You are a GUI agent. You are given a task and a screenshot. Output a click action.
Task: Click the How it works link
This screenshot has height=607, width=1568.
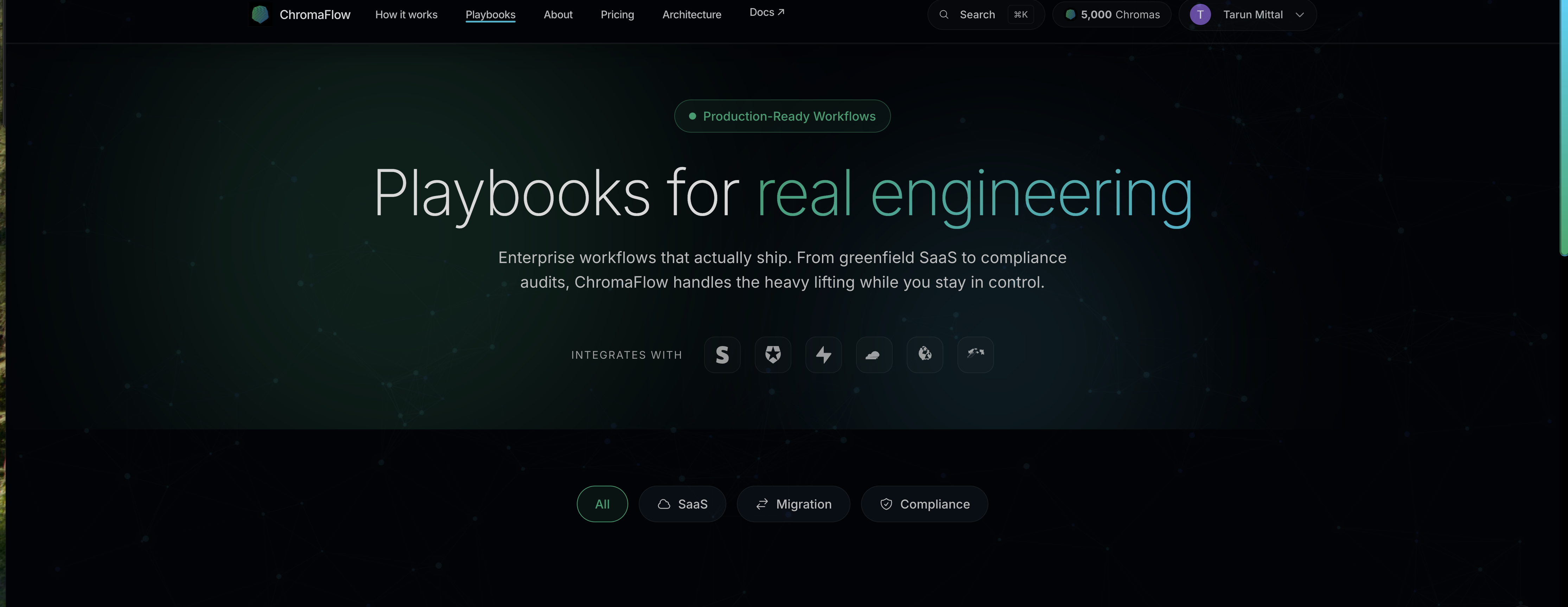406,14
